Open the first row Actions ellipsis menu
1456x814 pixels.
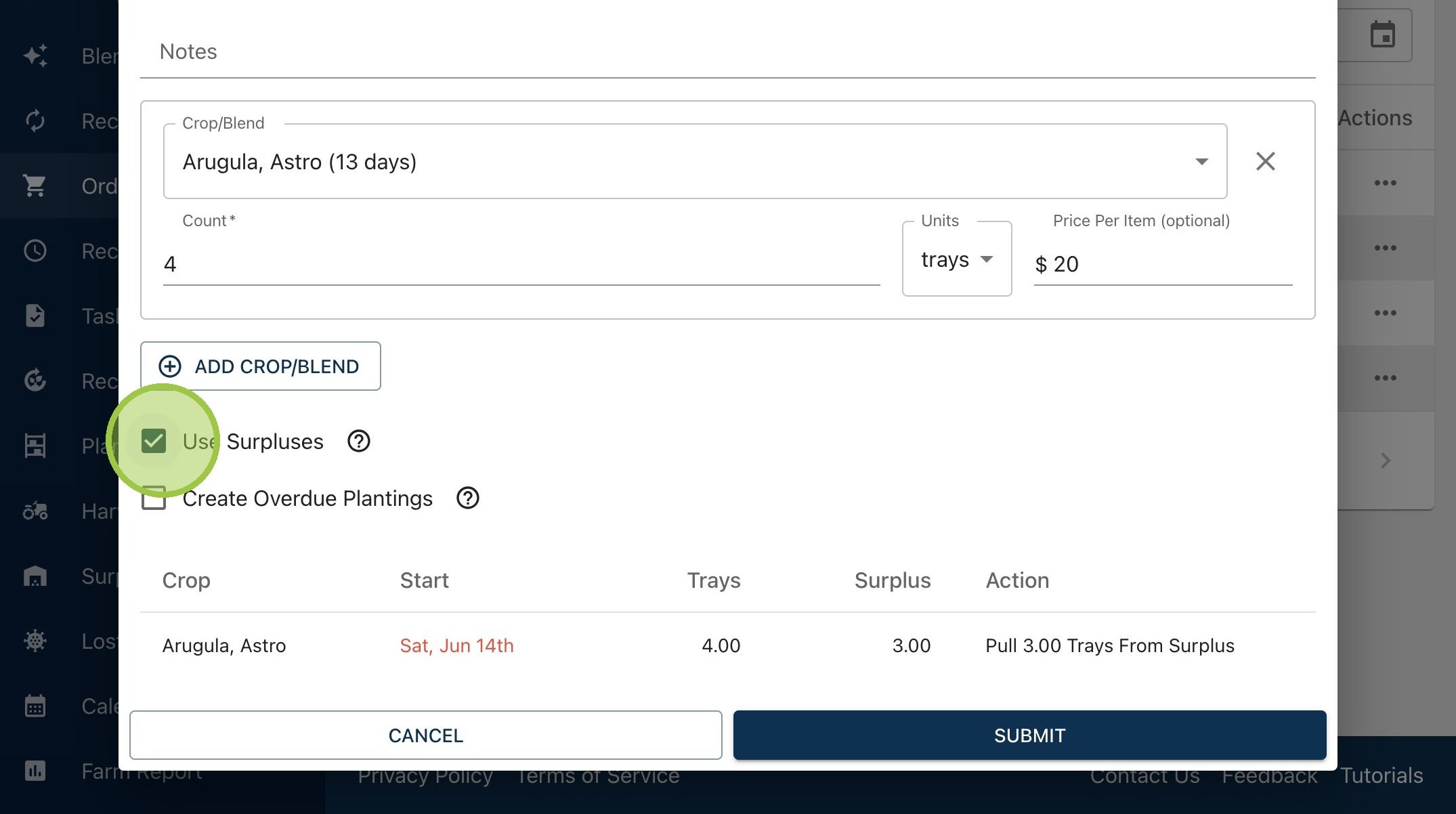pos(1385,183)
